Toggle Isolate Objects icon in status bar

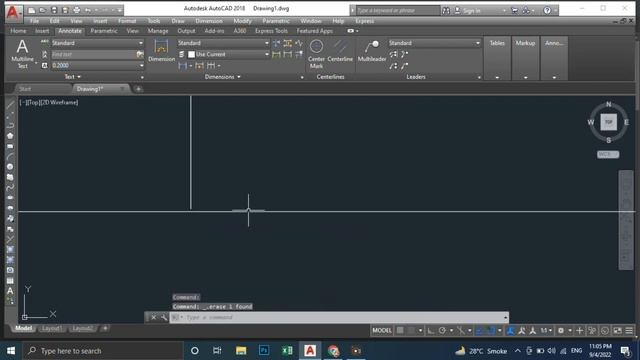(x=592, y=331)
